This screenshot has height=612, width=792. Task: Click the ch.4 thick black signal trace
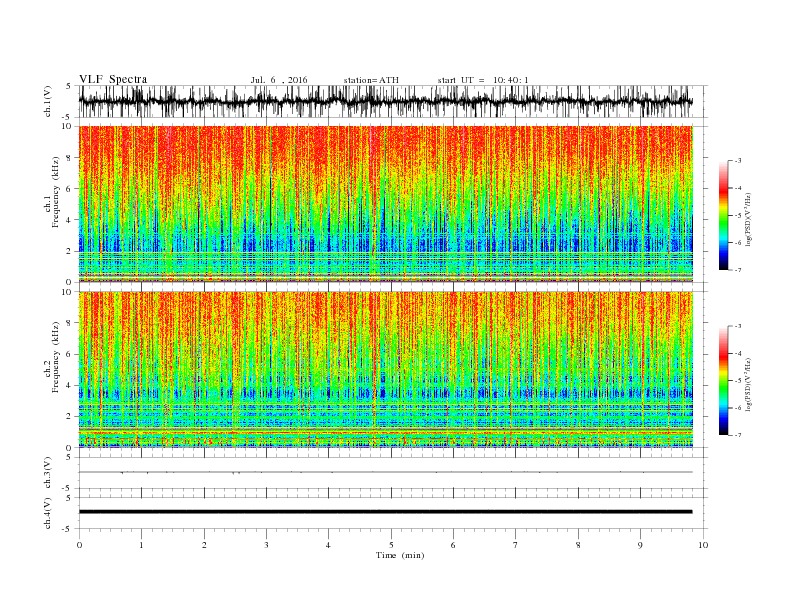click(385, 512)
